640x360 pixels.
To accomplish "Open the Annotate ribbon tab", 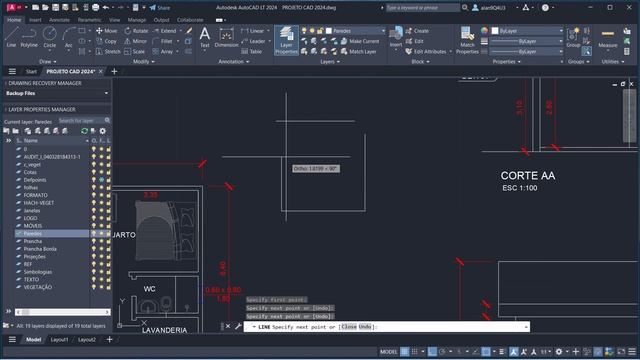I will [59, 20].
